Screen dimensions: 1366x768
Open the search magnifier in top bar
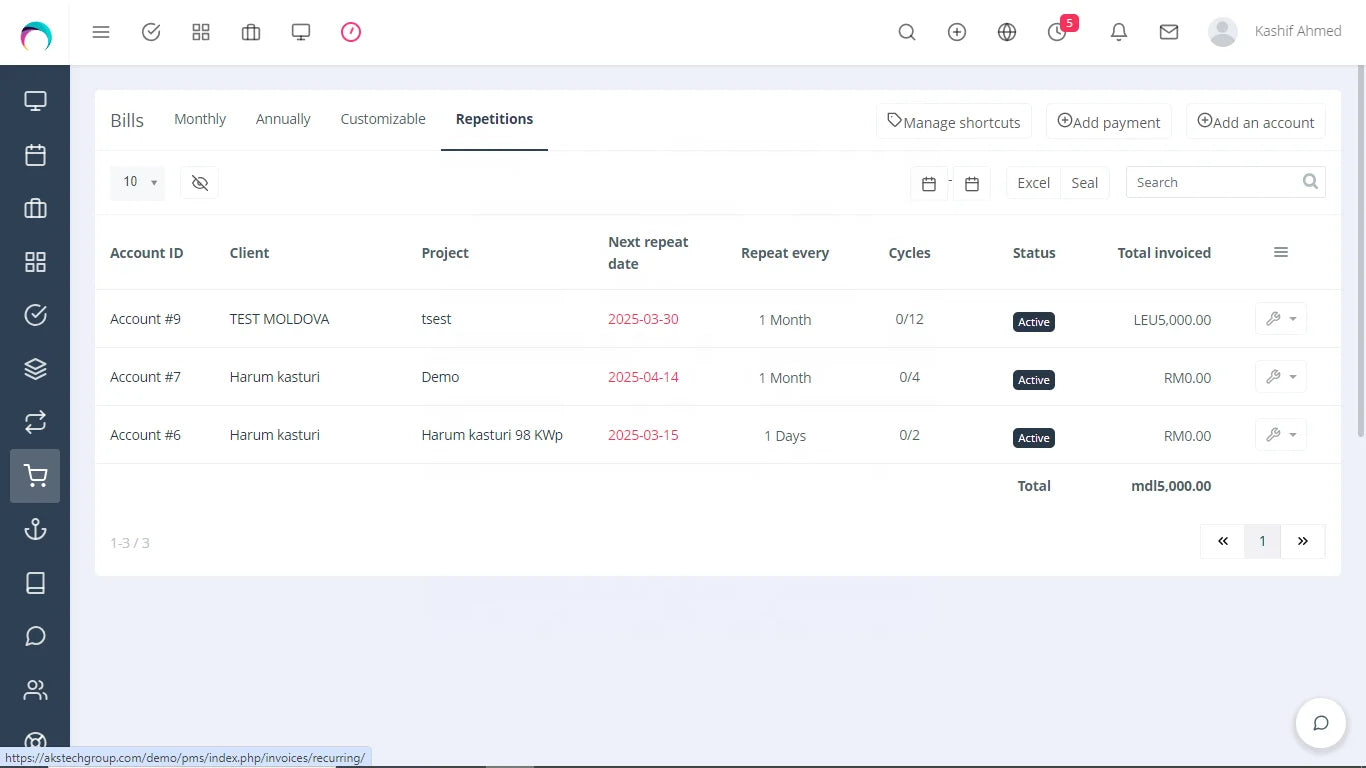tap(907, 32)
